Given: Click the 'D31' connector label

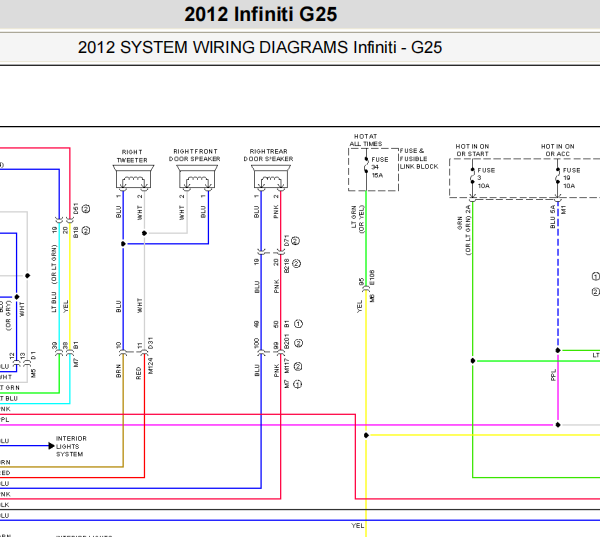Looking at the screenshot, I should 150,343.
